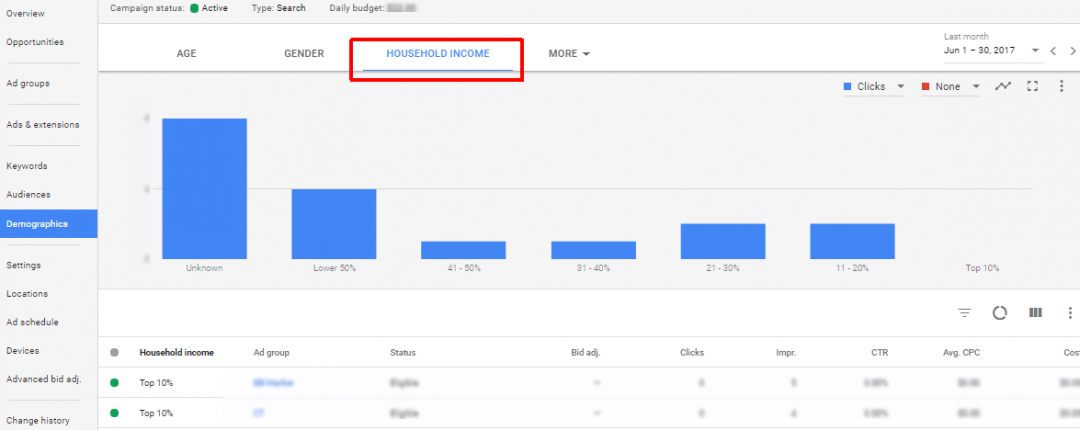Go to Ad schedule in sidebar
The image size is (1080, 430).
tap(32, 322)
